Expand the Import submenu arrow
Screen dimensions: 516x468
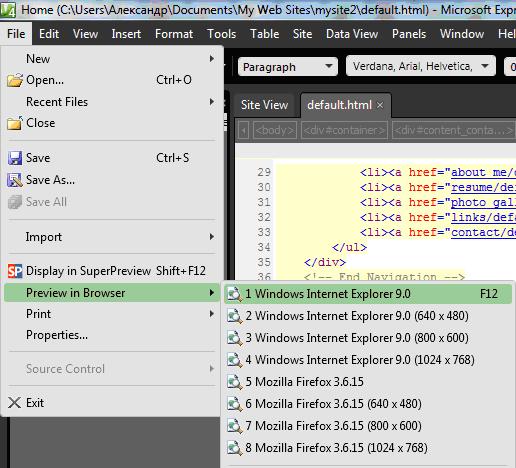click(212, 237)
